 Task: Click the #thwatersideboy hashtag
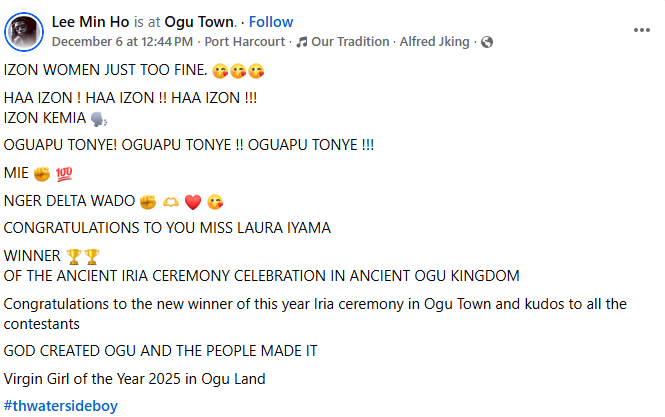coord(62,406)
